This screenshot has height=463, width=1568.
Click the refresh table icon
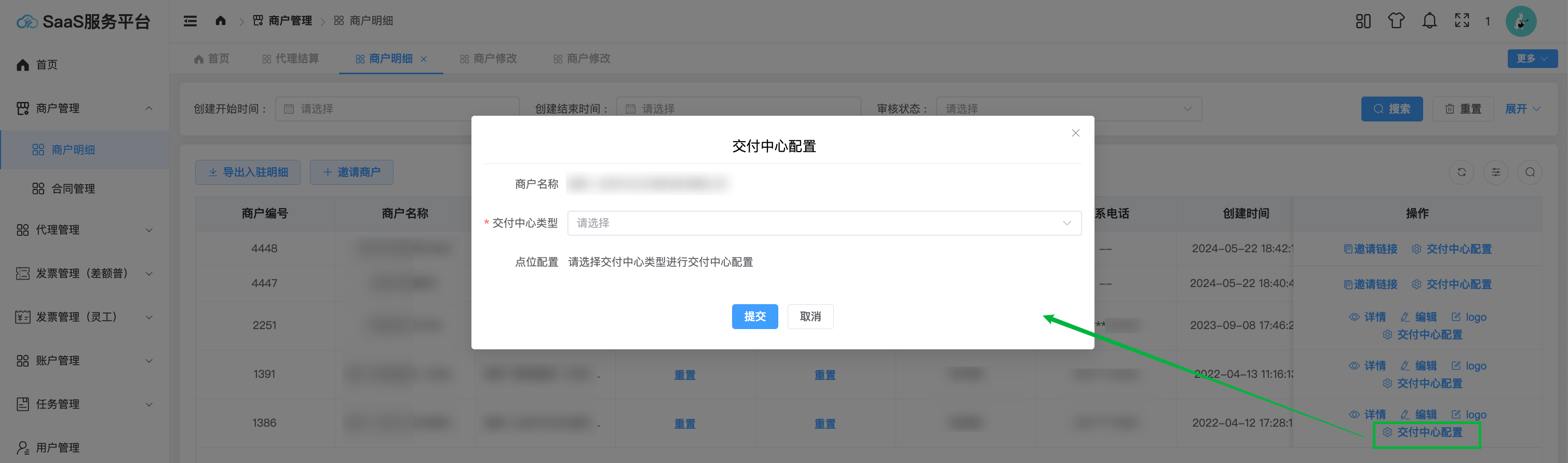[x=1461, y=173]
